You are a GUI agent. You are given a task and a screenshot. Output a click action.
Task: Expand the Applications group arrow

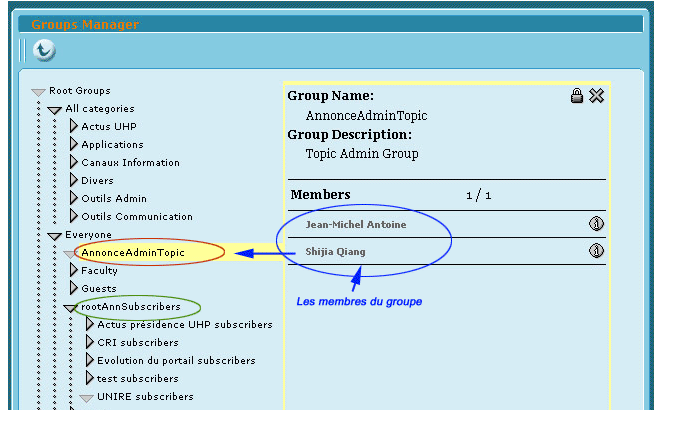tap(74, 145)
